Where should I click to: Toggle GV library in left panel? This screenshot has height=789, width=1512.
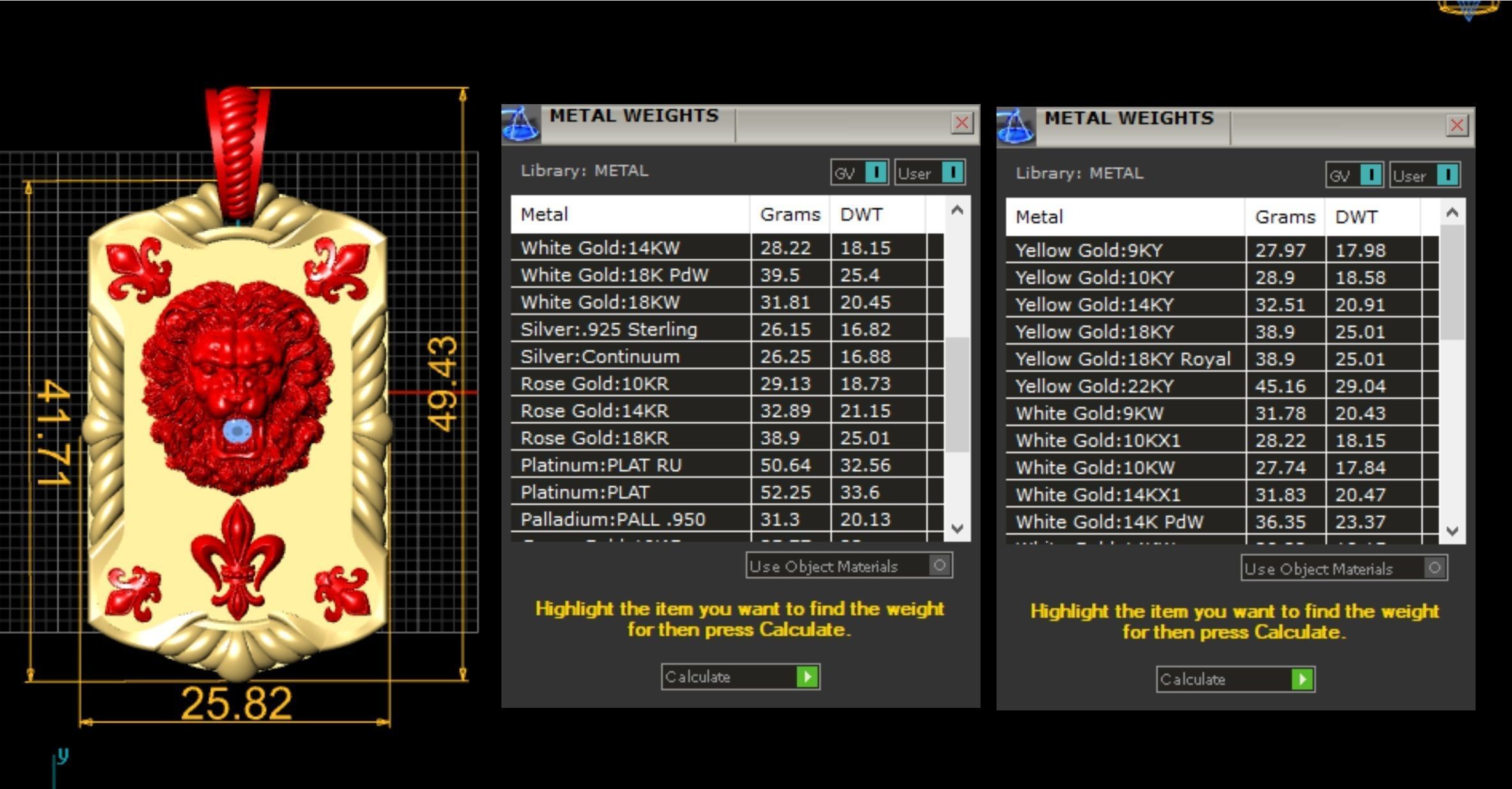coord(876,172)
